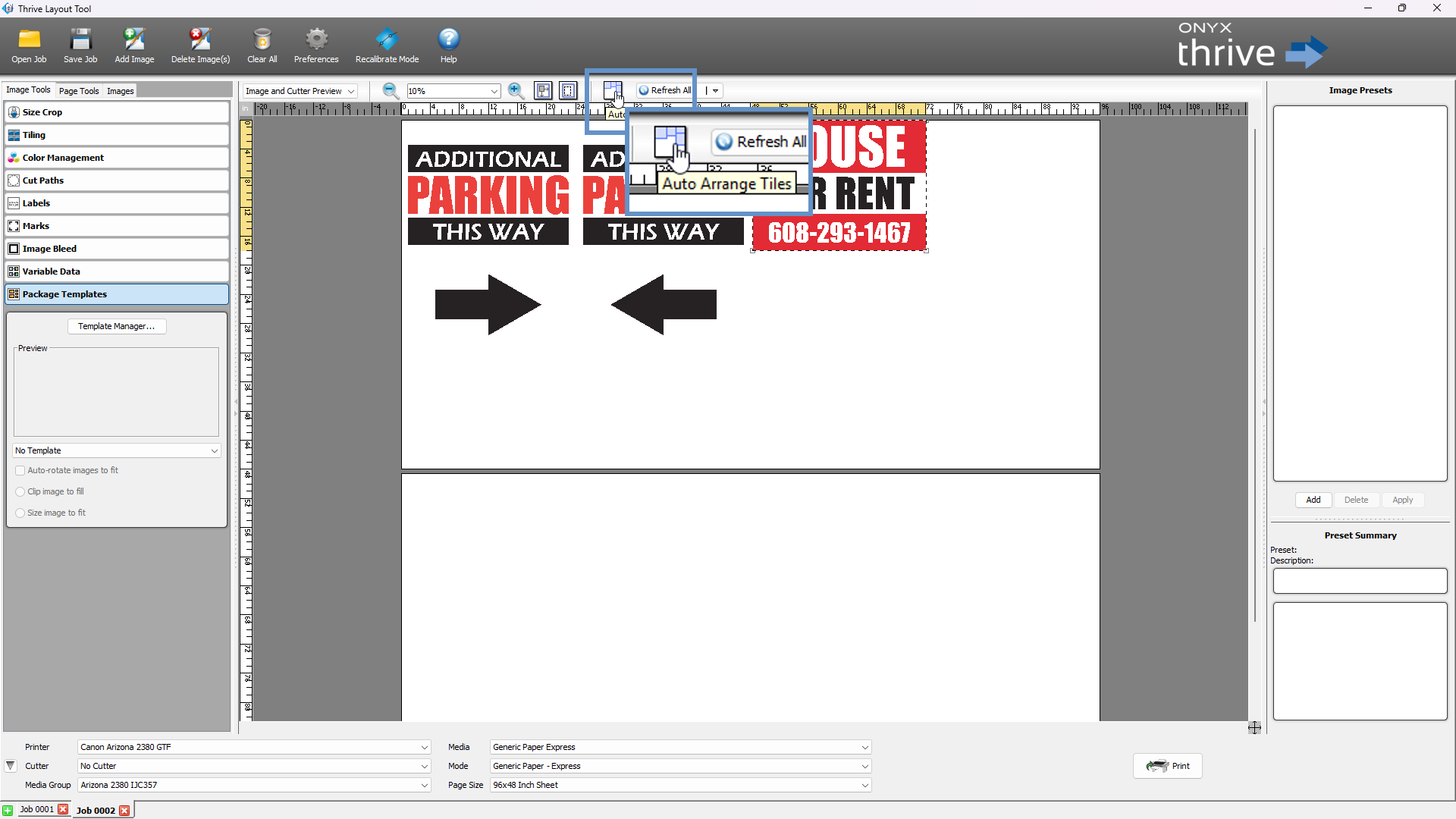Click the Refresh All button
The width and height of the screenshot is (1456, 819).
click(x=665, y=90)
